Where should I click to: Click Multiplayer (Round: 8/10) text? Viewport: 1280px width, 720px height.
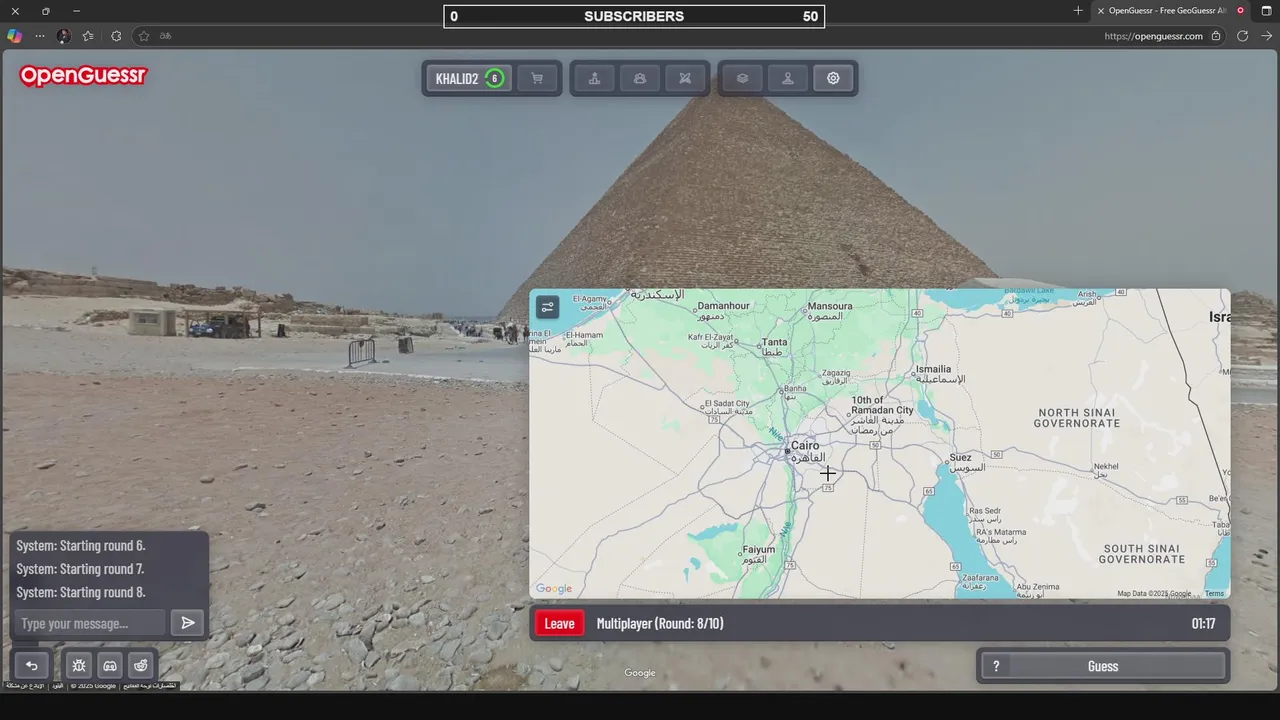pyautogui.click(x=660, y=623)
